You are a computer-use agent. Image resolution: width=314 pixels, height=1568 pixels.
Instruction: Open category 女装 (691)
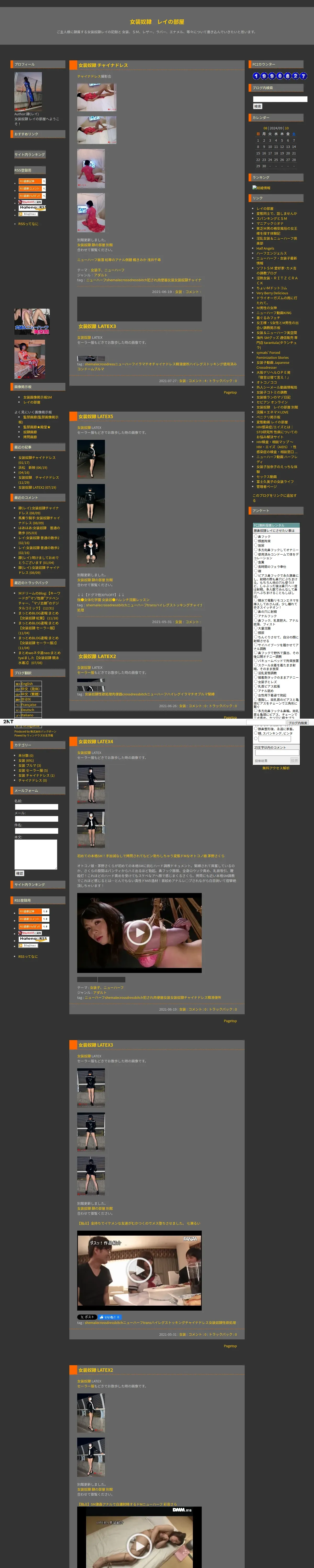pyautogui.click(x=26, y=761)
